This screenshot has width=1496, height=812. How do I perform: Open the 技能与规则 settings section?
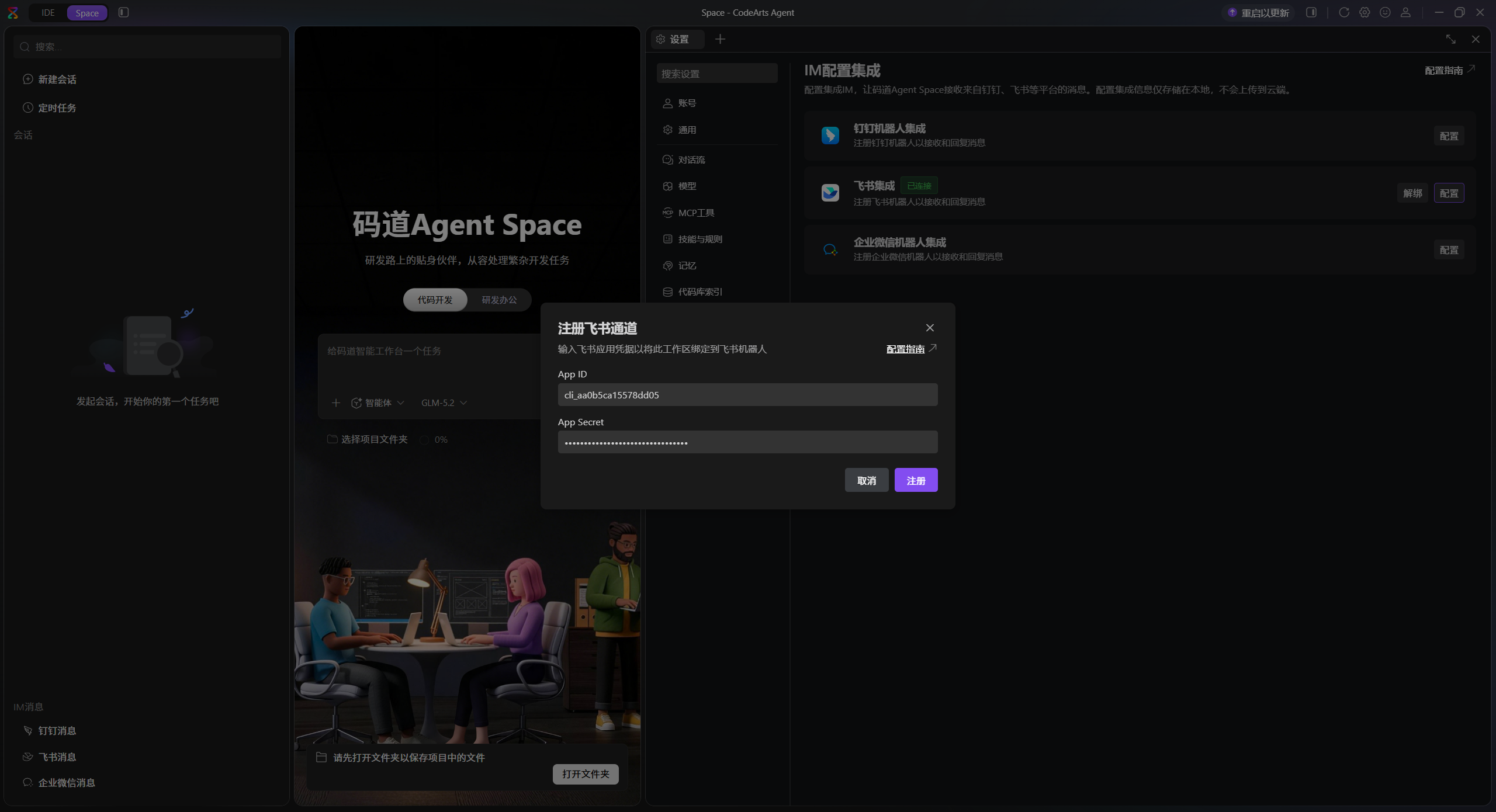click(x=718, y=239)
